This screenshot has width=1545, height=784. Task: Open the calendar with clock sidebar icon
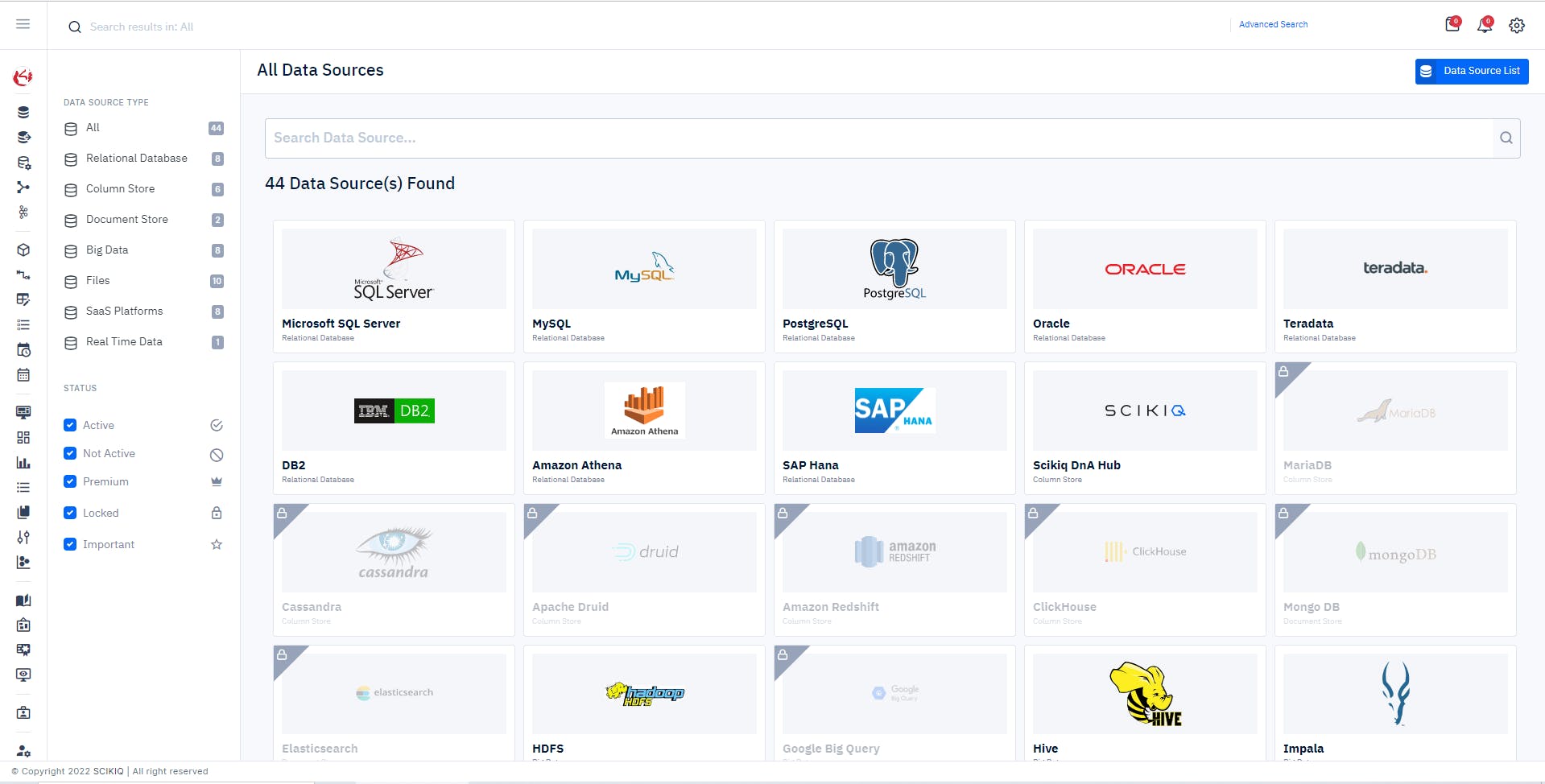(23, 350)
